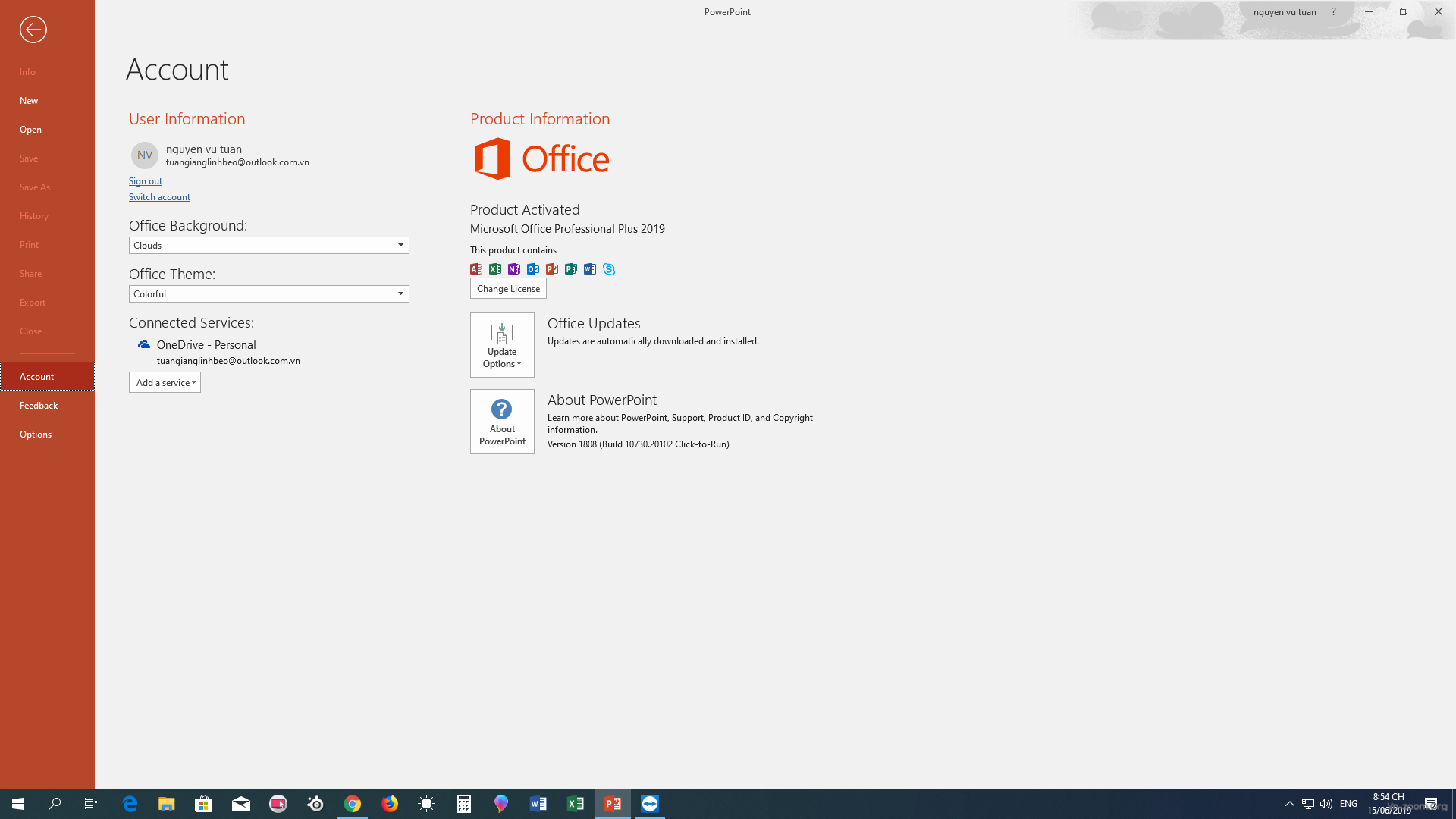Open Calculator from the taskbar

464,804
